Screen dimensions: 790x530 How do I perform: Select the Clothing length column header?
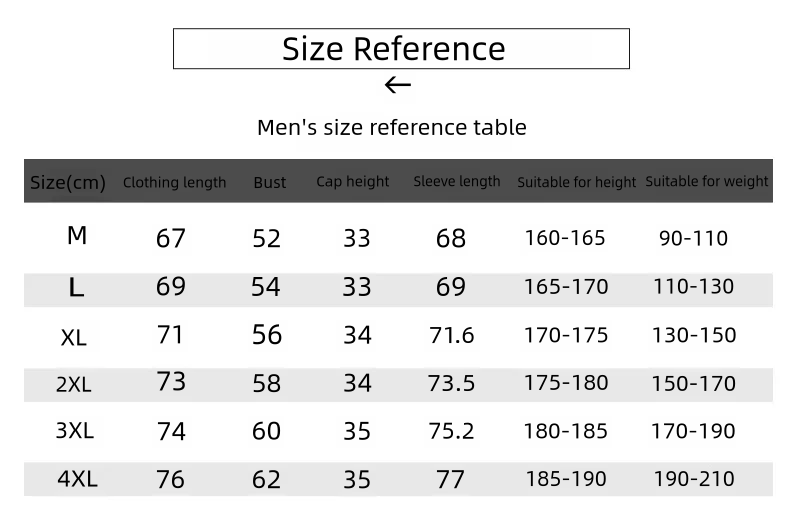pyautogui.click(x=174, y=182)
